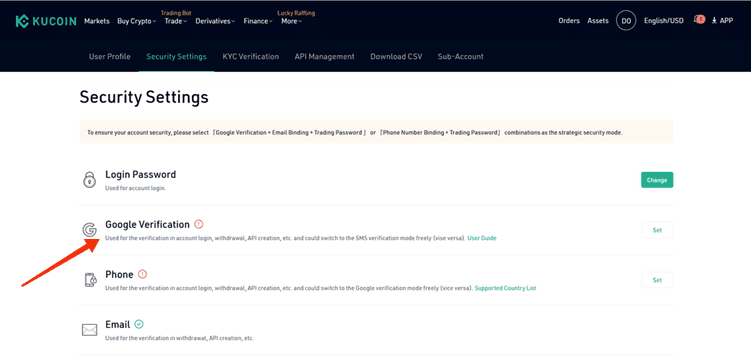Screen dimensions: 751x362
Task: Open Orders in the top bar
Action: point(569,21)
